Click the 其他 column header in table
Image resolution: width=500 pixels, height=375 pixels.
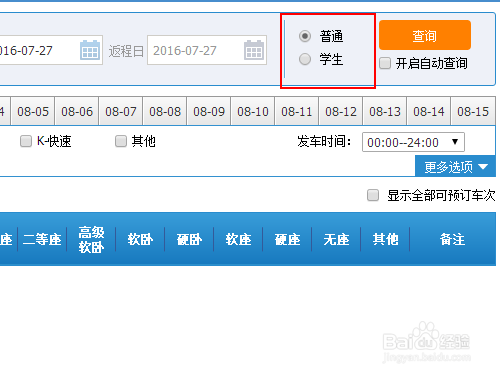[385, 239]
